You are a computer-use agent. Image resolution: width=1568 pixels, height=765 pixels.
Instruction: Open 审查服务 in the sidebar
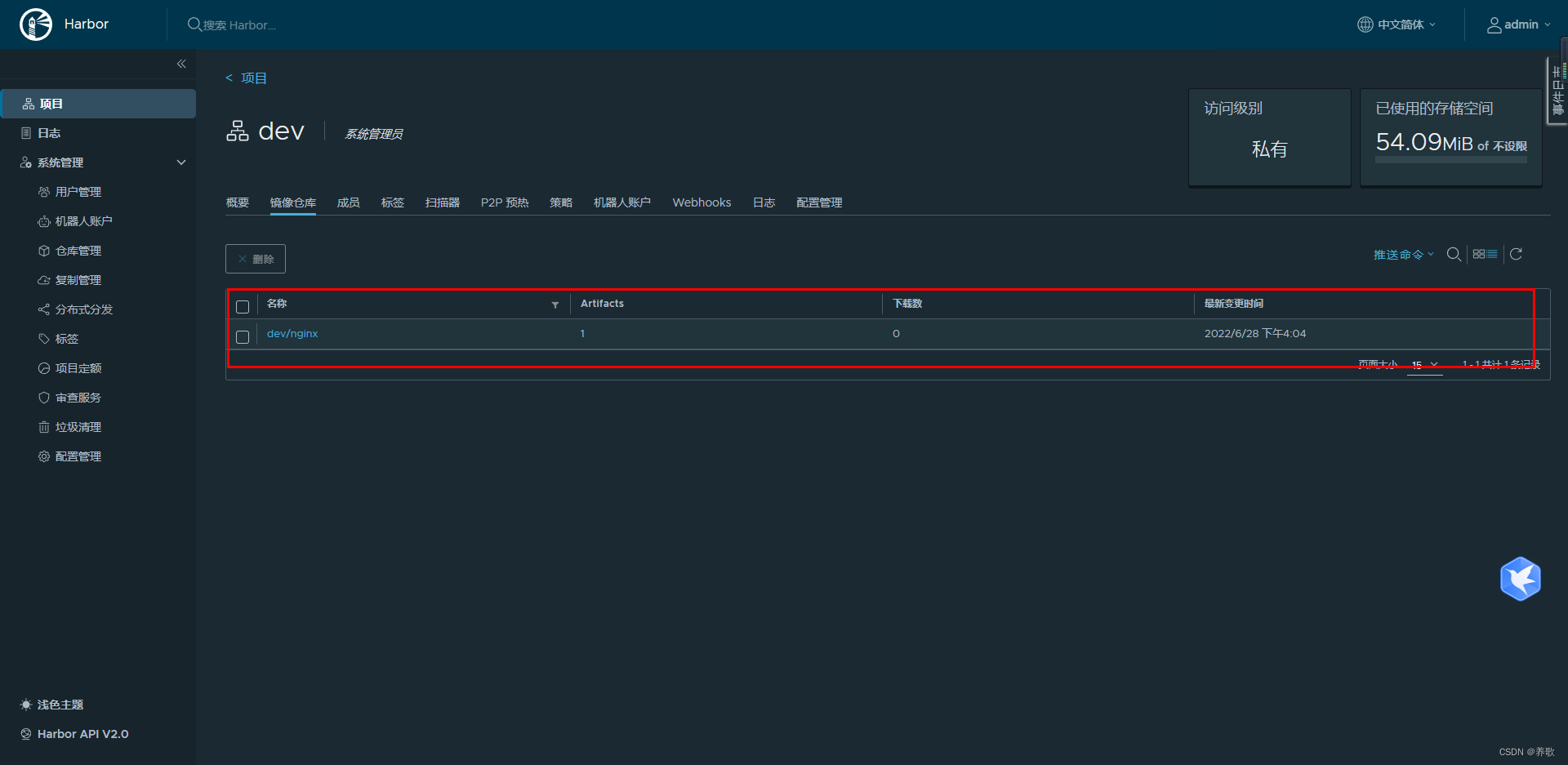pos(78,398)
